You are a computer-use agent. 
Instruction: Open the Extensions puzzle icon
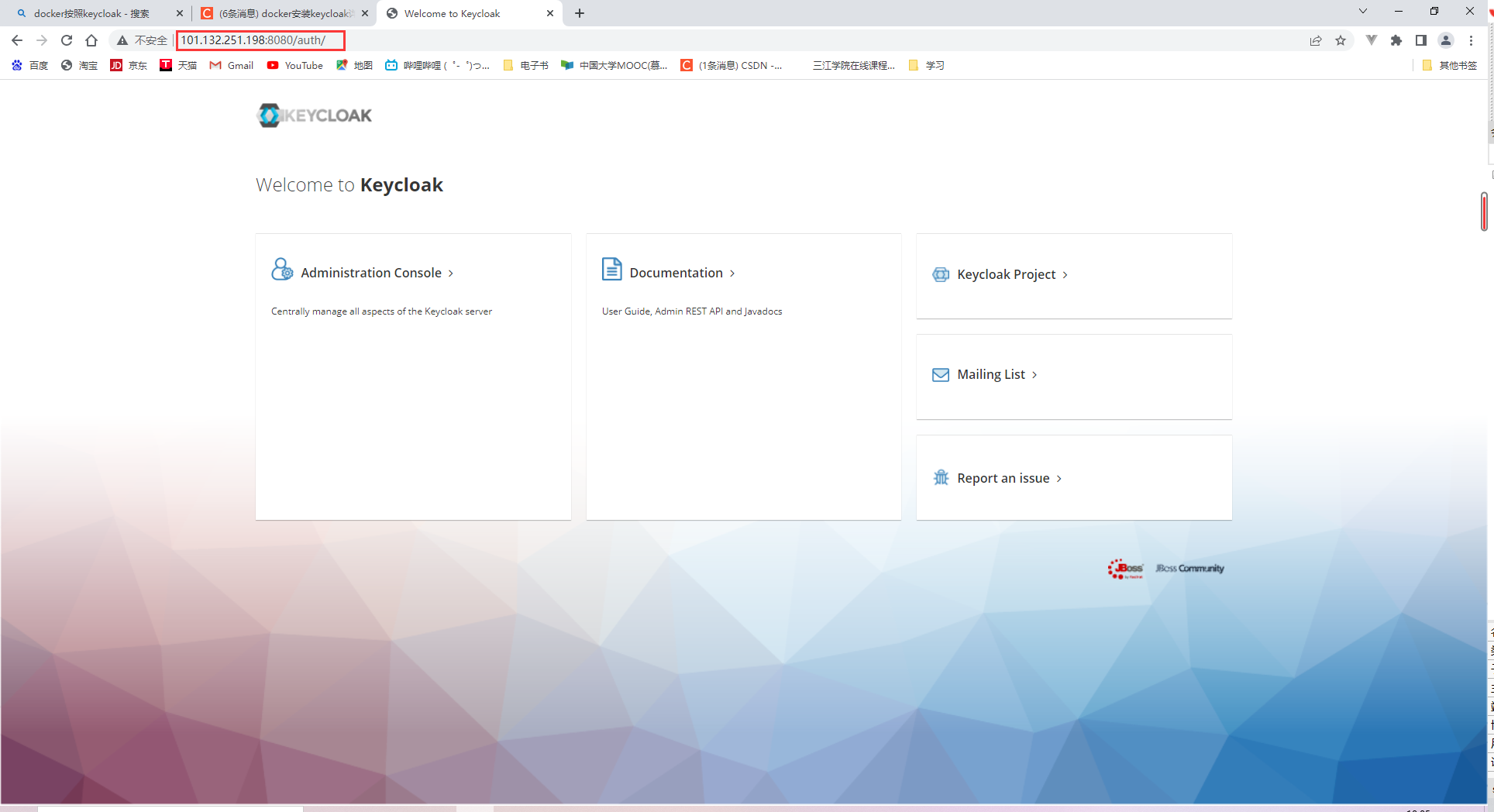click(x=1396, y=40)
